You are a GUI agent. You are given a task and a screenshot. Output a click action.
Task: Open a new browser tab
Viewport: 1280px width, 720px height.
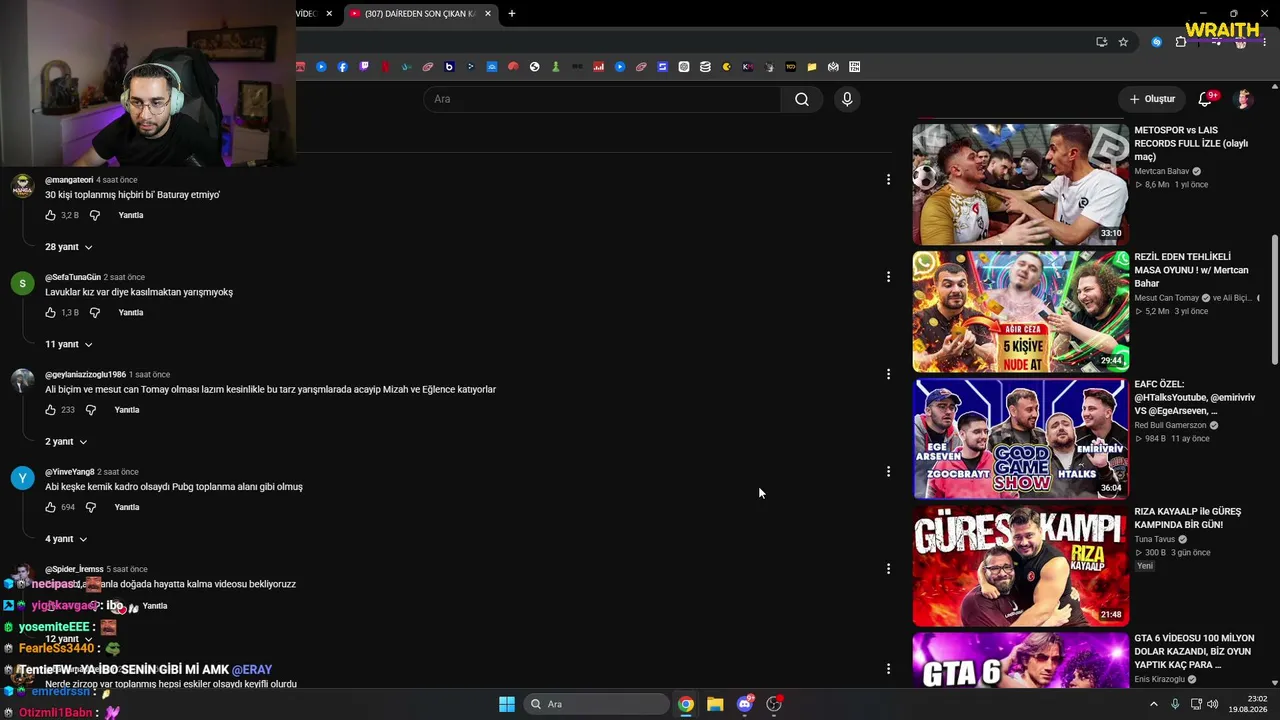[x=512, y=14]
